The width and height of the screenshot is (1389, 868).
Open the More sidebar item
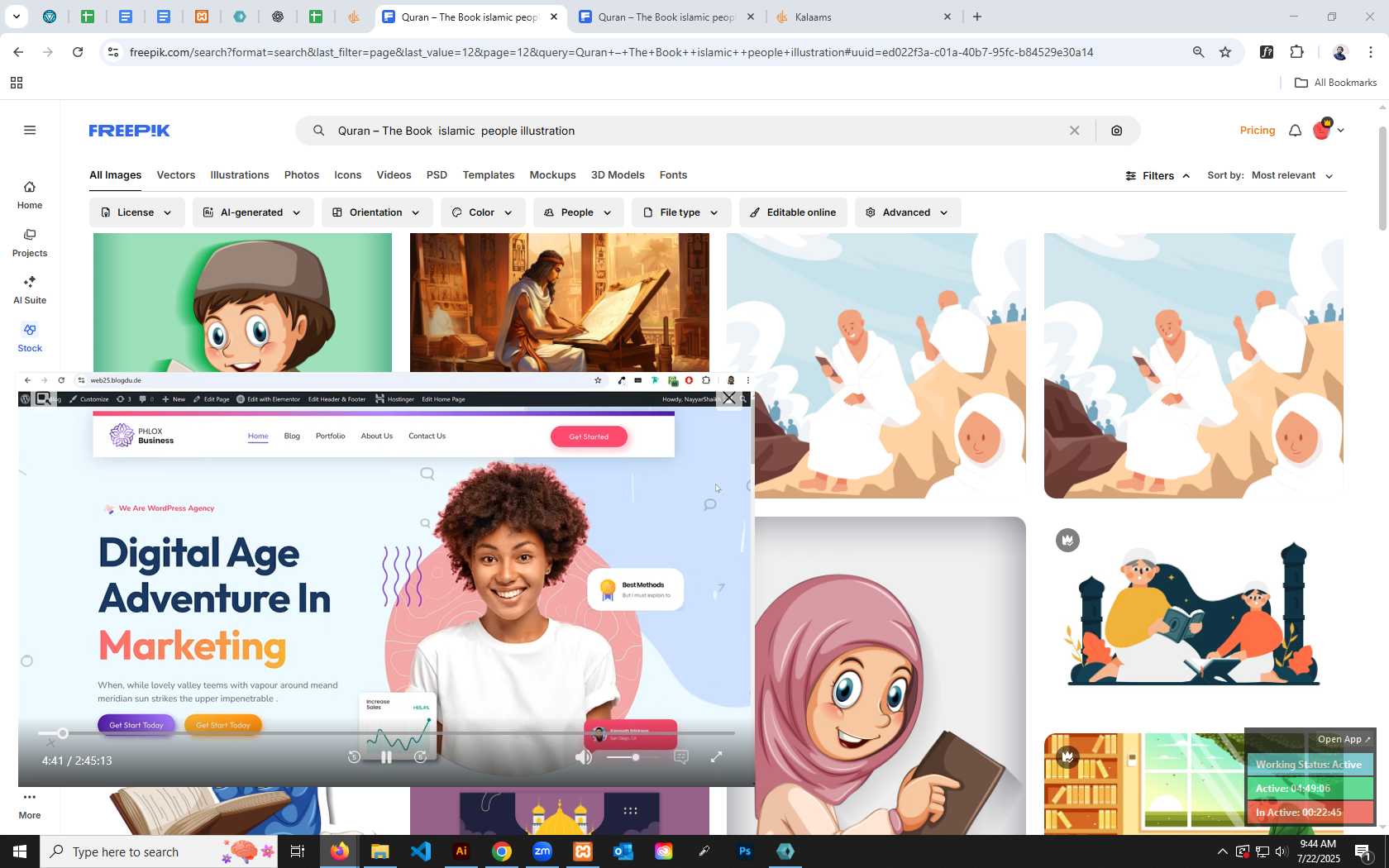coord(30,805)
